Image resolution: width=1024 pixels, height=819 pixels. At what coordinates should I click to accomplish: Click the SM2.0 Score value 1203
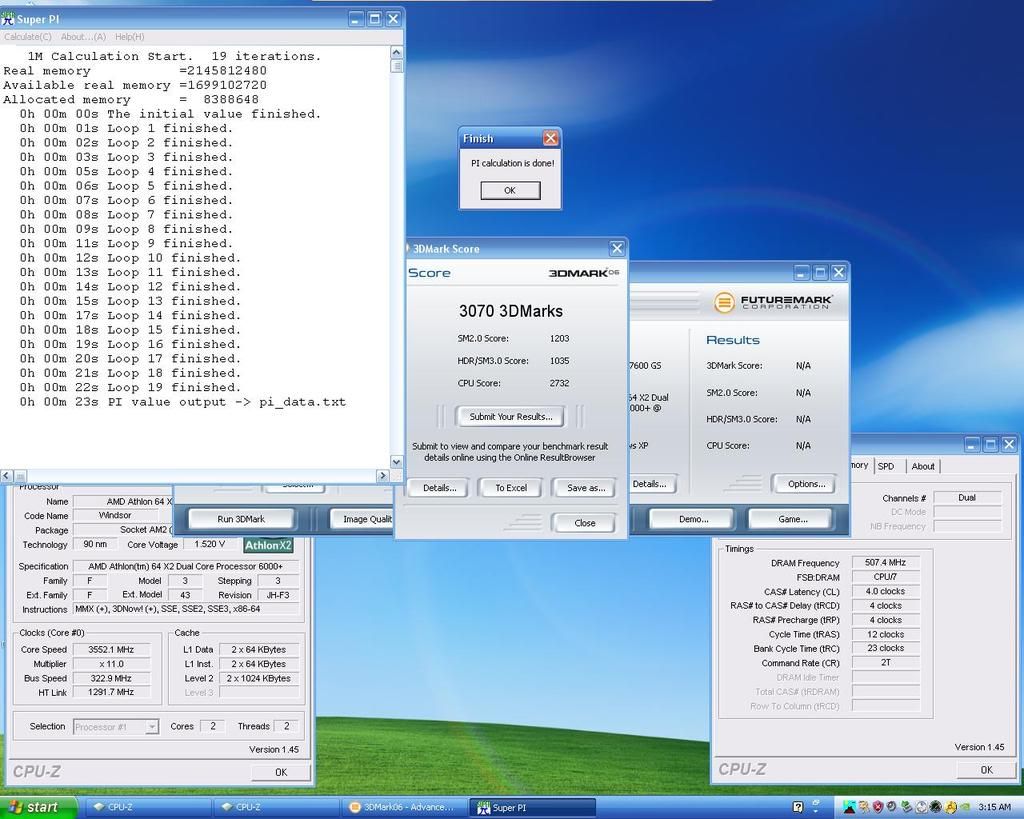tap(560, 338)
